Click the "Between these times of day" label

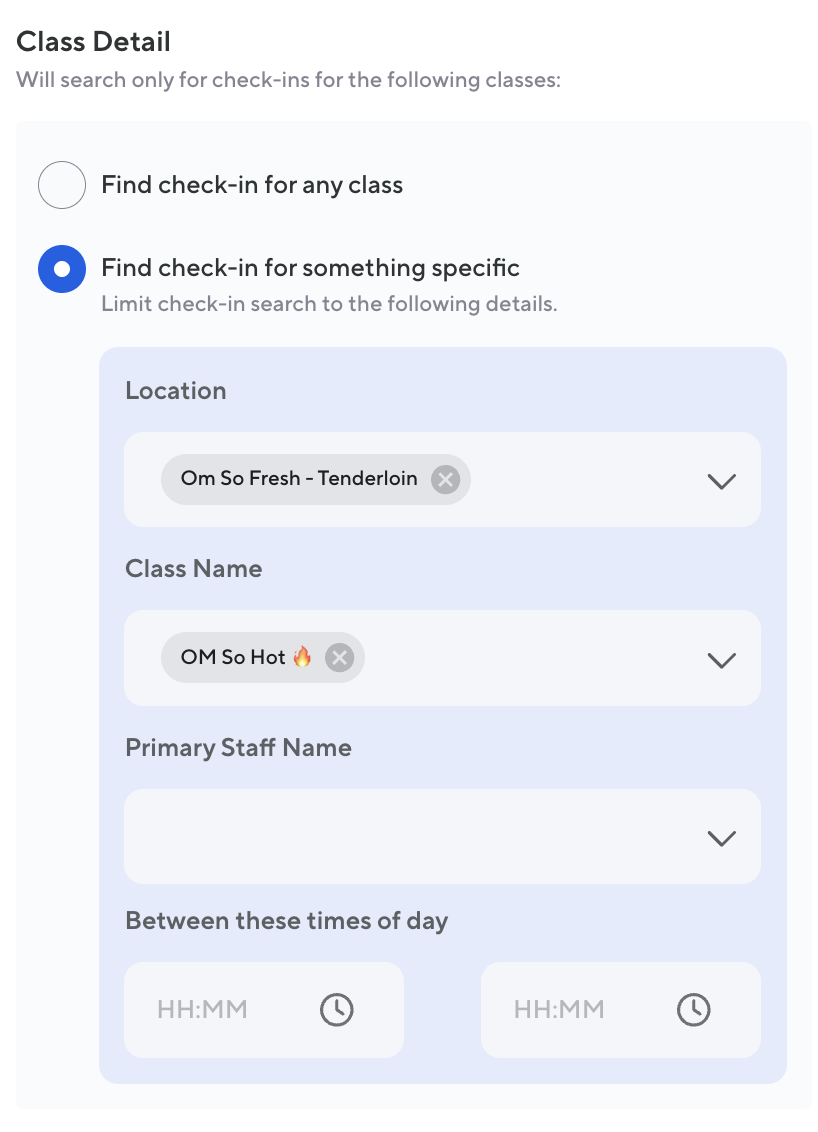(x=286, y=920)
